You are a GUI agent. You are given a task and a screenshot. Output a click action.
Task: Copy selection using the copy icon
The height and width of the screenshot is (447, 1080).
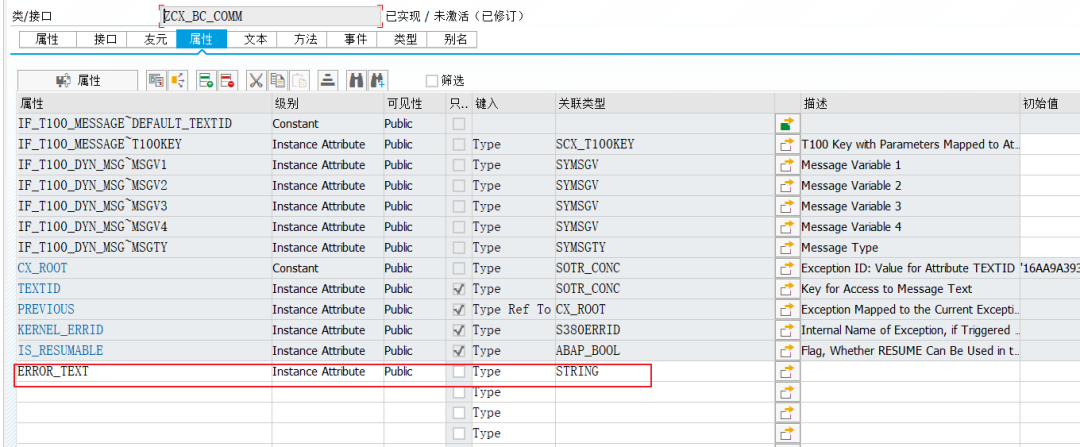click(x=278, y=81)
